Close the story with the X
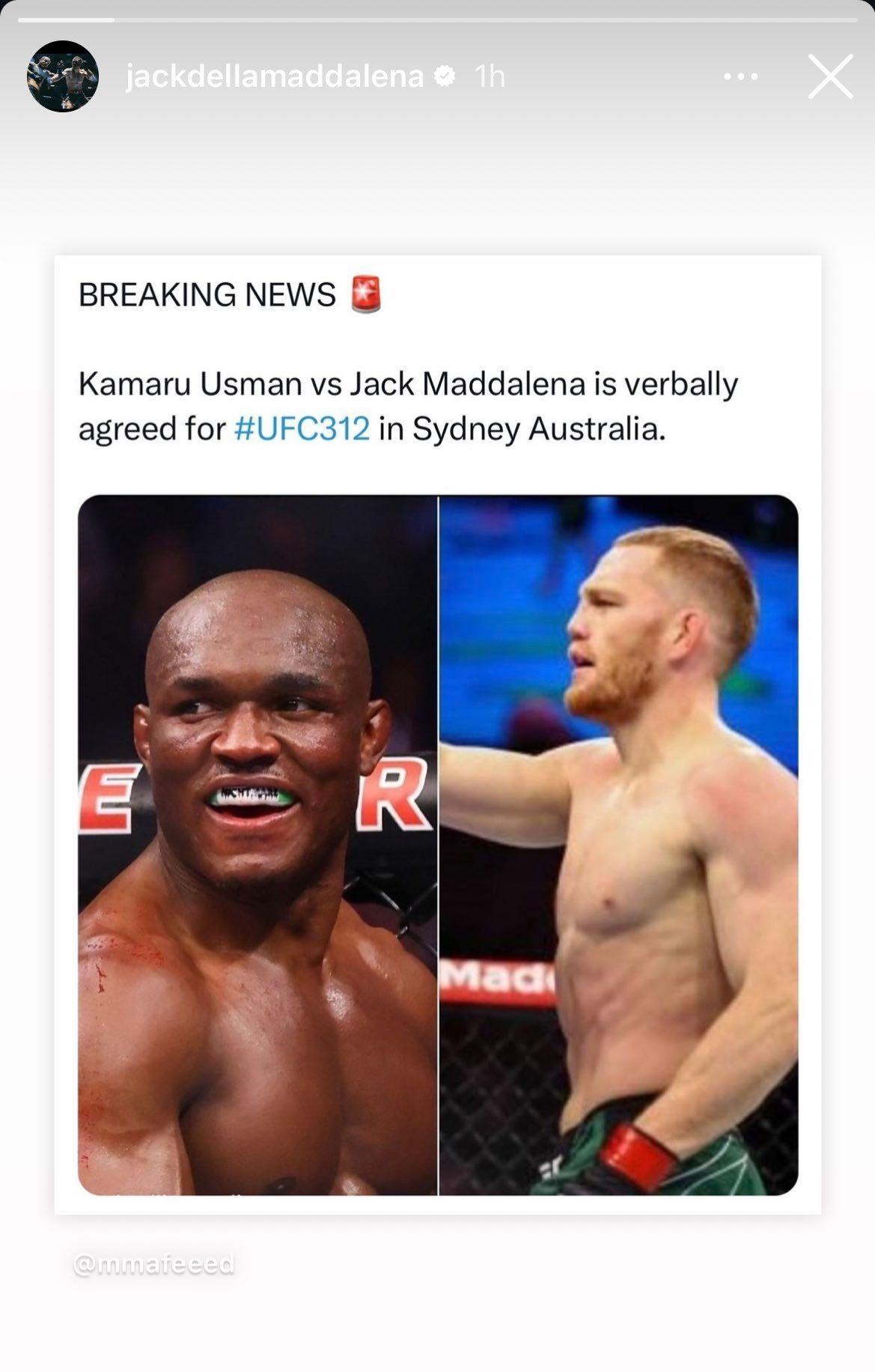Image resolution: width=875 pixels, height=1372 pixels. [830, 76]
